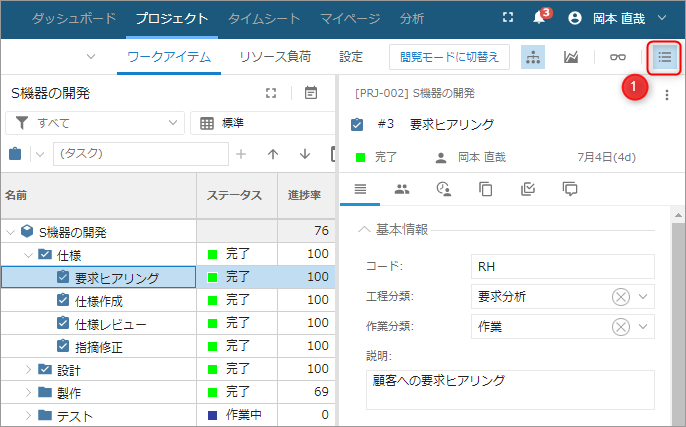Click the glasses viewing icon
The height and width of the screenshot is (427, 686).
(x=618, y=57)
